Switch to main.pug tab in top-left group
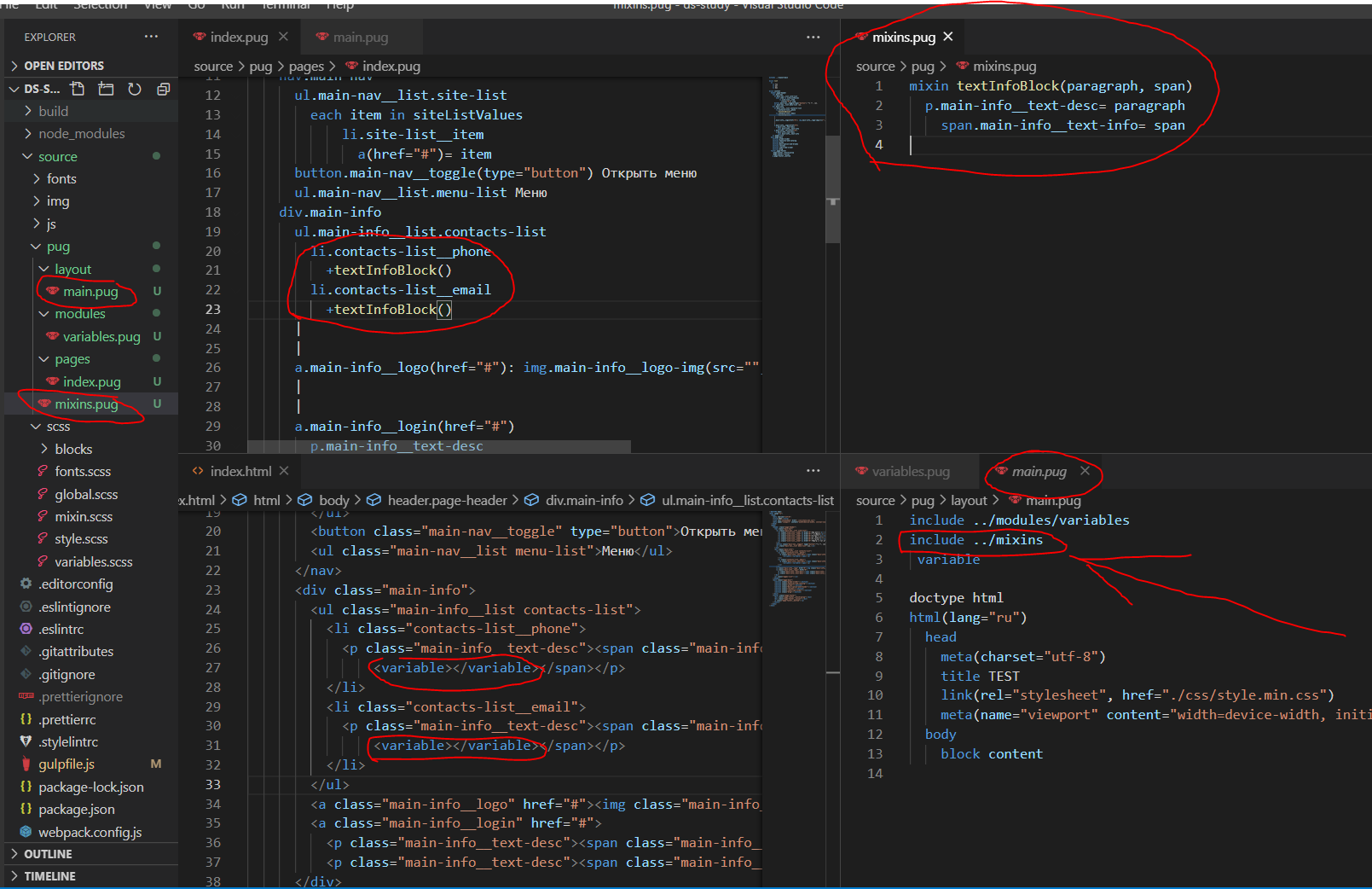Image resolution: width=1372 pixels, height=889 pixels. tap(361, 37)
